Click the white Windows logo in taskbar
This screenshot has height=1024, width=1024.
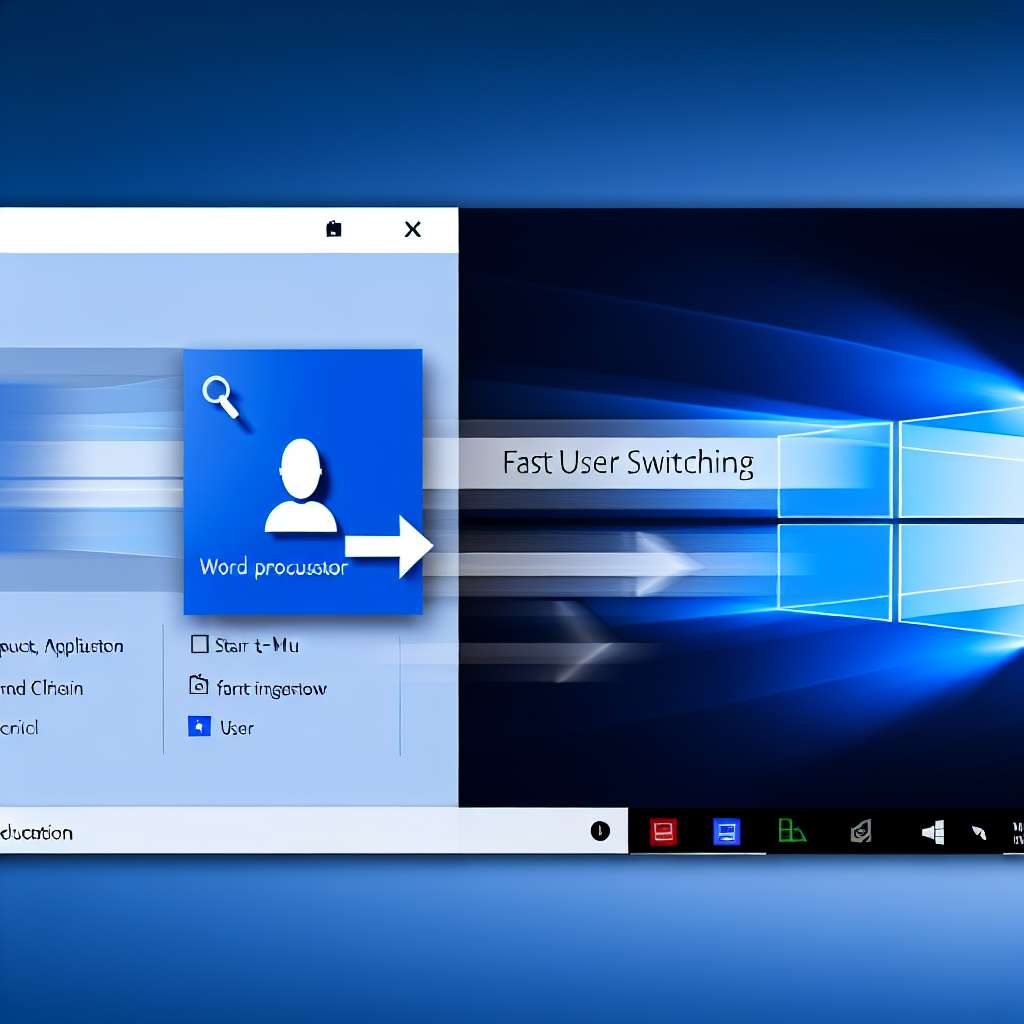tap(933, 831)
